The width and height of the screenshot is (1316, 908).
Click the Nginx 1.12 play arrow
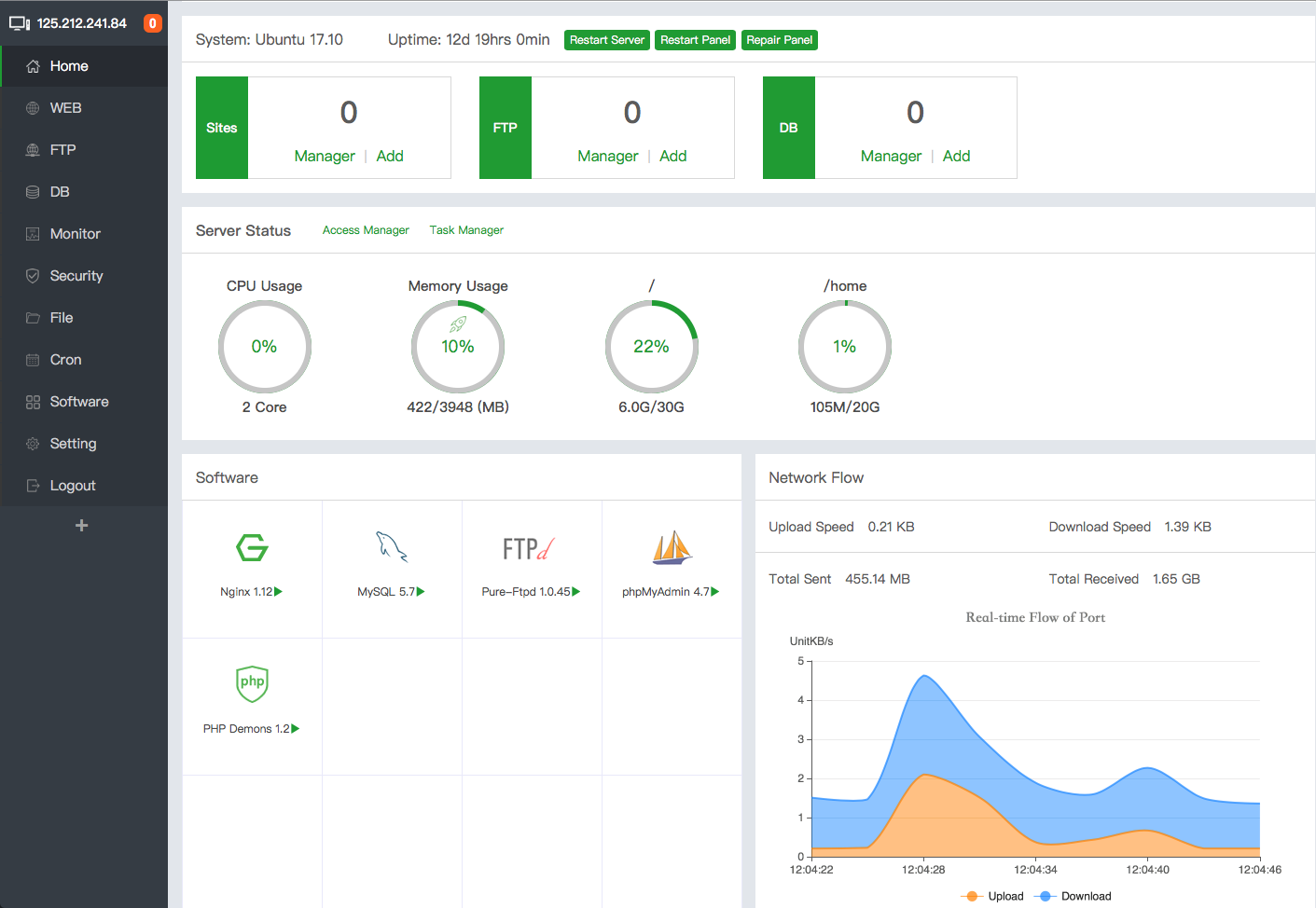pyautogui.click(x=278, y=591)
